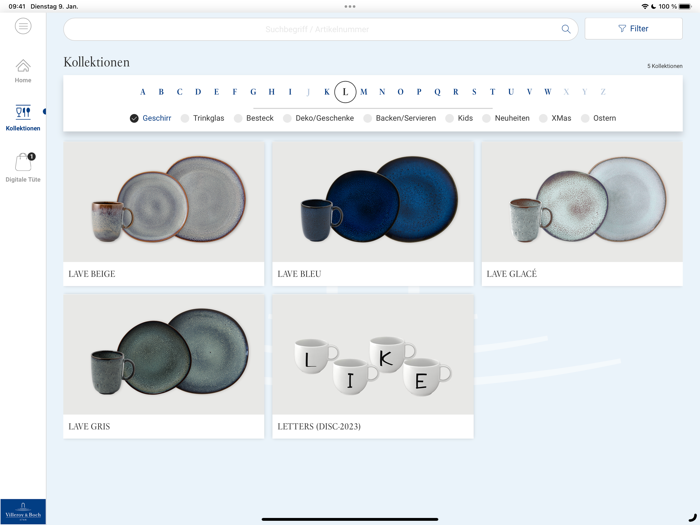Jump to letter N collections
This screenshot has height=525, width=700.
click(x=382, y=92)
